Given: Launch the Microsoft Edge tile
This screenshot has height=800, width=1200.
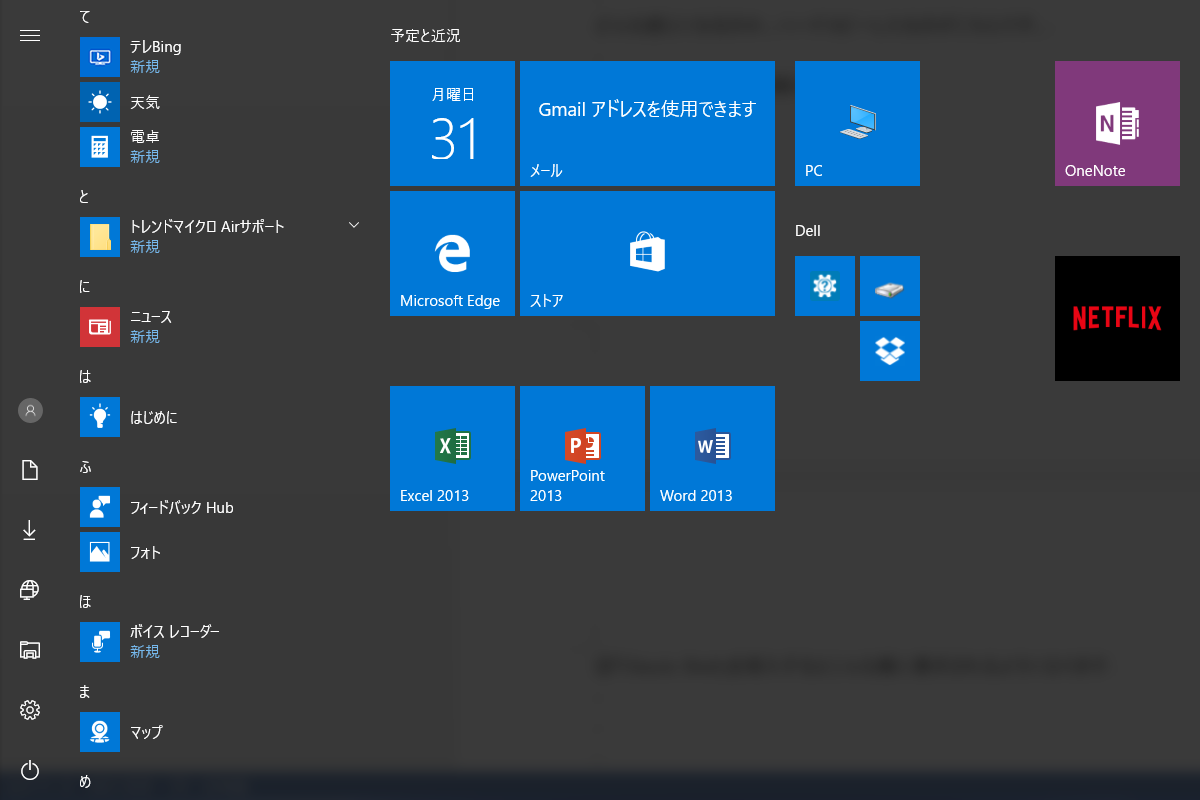Looking at the screenshot, I should point(452,253).
